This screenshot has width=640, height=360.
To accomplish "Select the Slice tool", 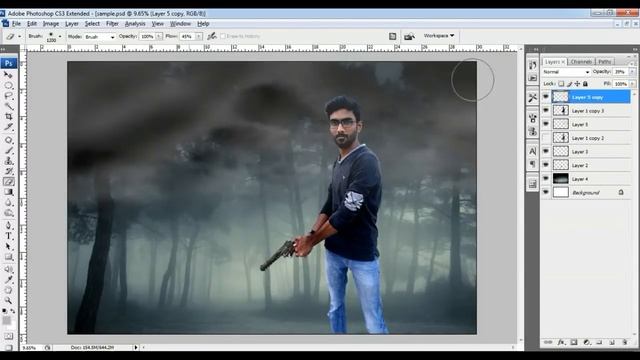I will 8,127.
